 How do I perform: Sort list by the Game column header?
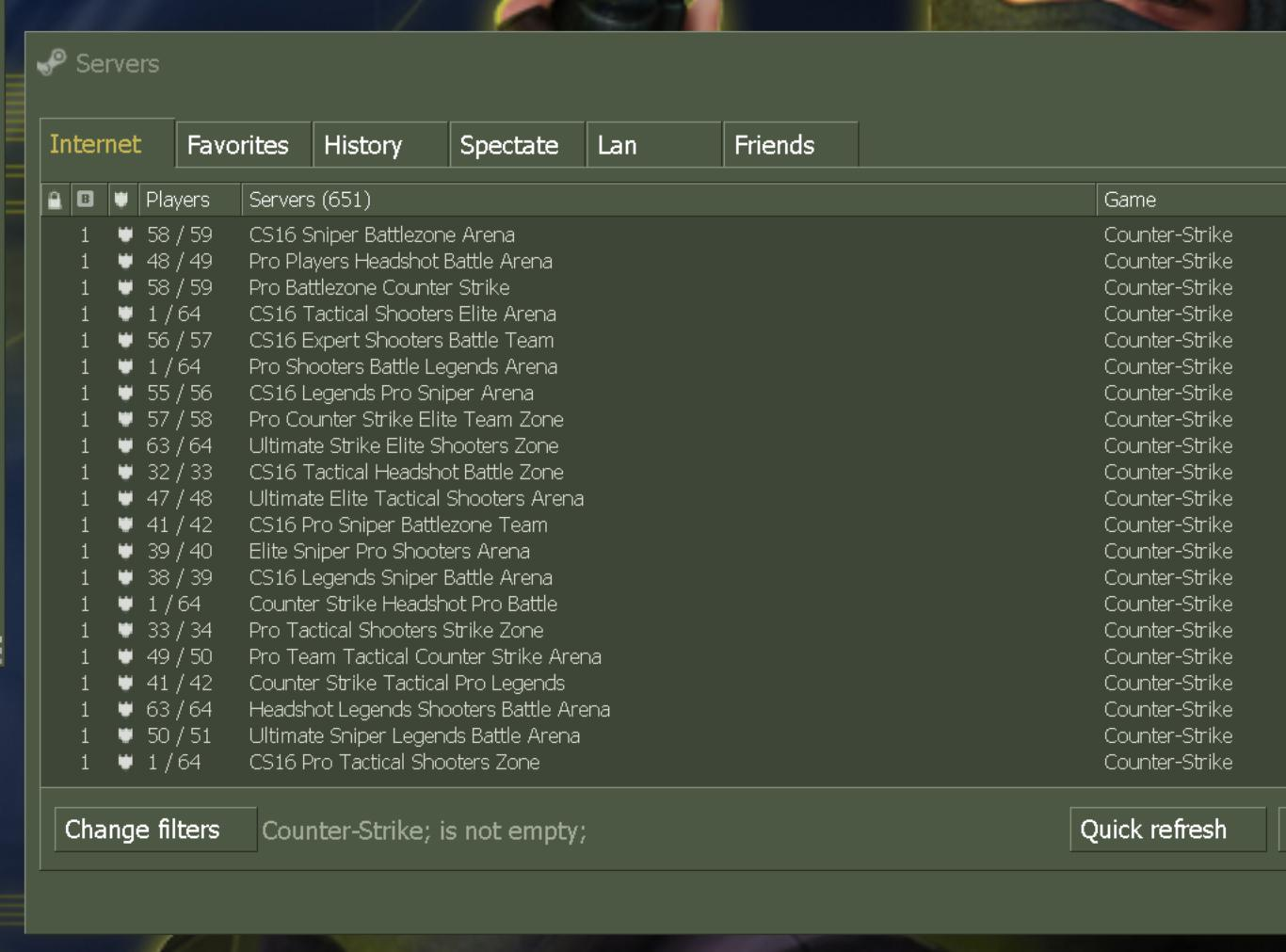point(1130,200)
